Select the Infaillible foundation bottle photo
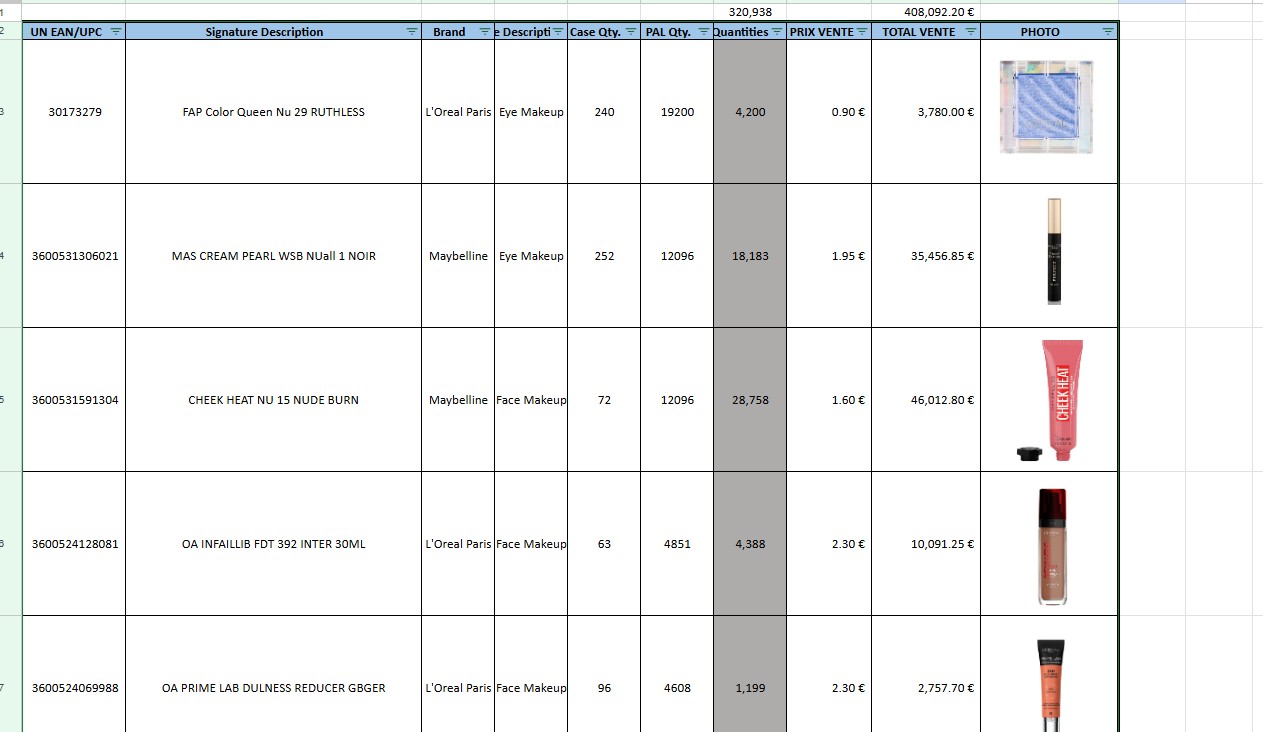 pos(1052,545)
